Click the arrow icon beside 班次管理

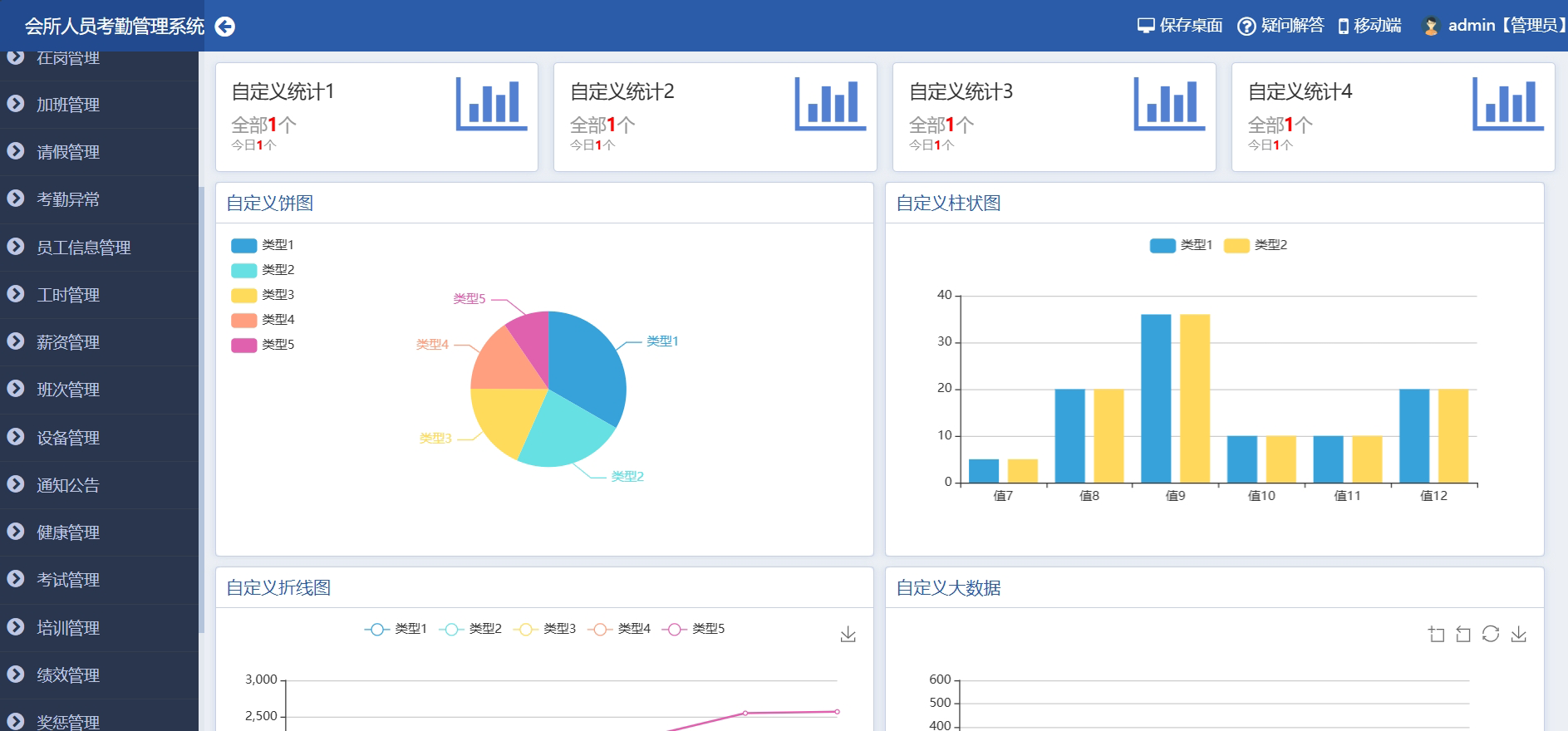tap(15, 389)
